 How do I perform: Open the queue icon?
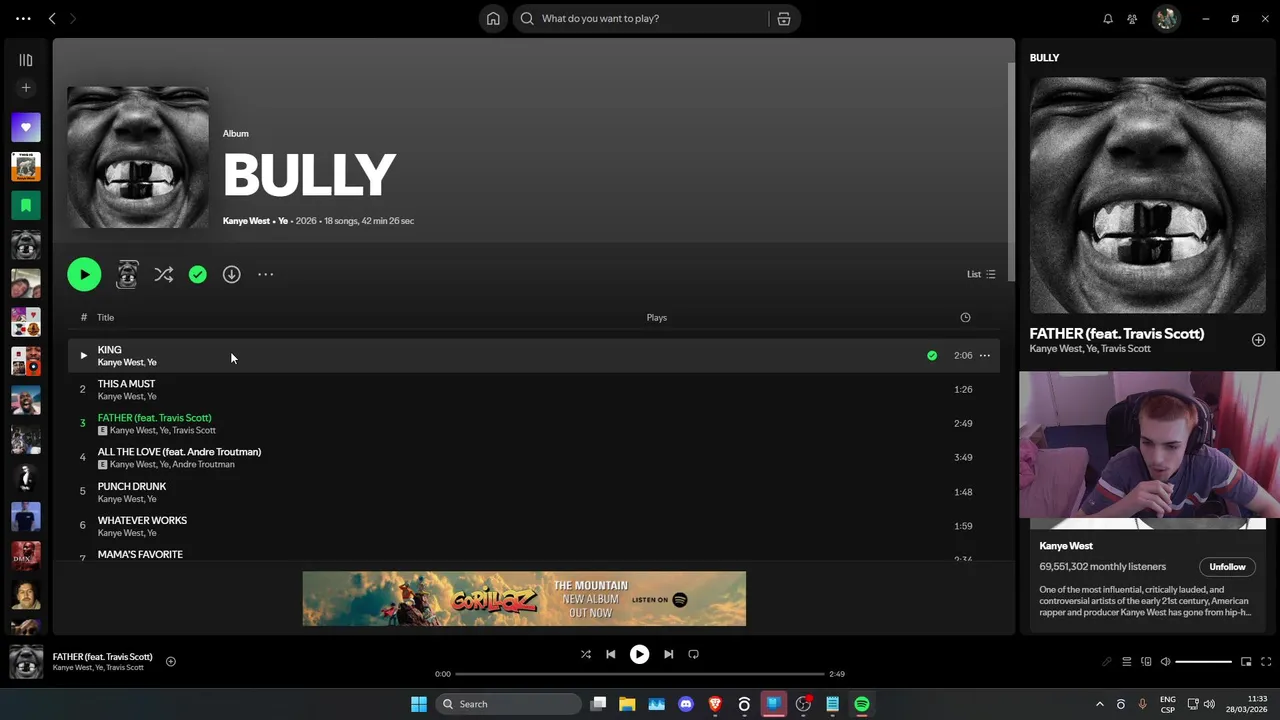pos(1126,662)
